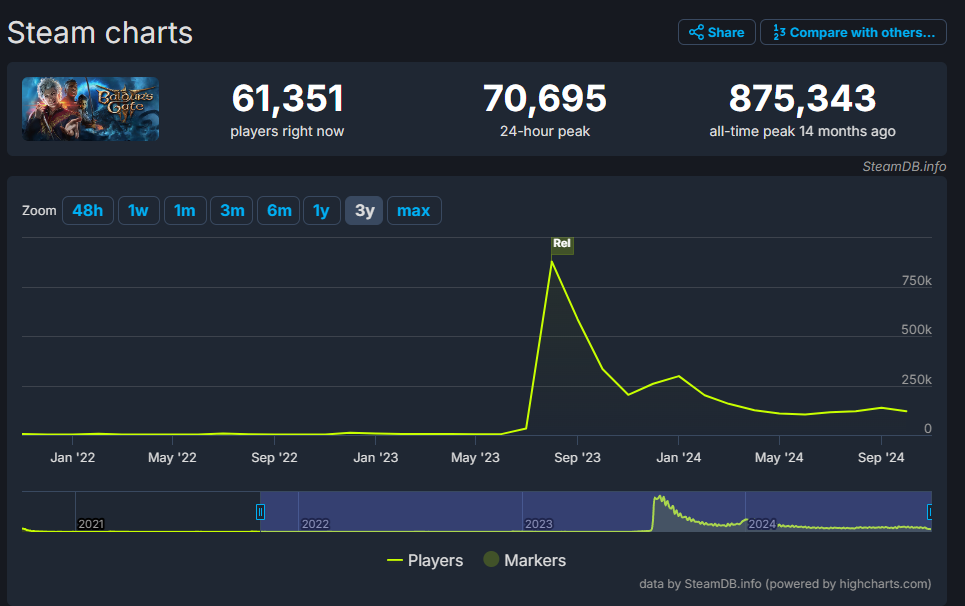Click the Zoom label
Image resolution: width=965 pixels, height=606 pixels.
[39, 210]
